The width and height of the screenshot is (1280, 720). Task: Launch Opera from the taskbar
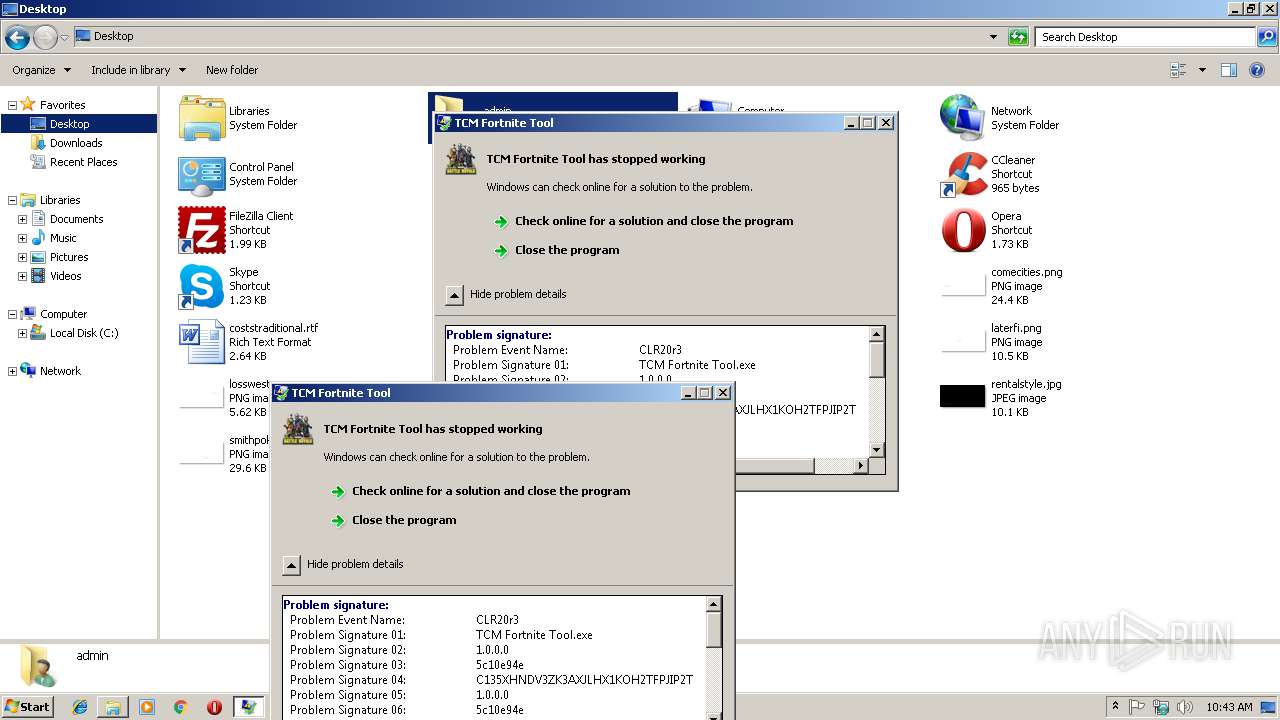(x=214, y=707)
